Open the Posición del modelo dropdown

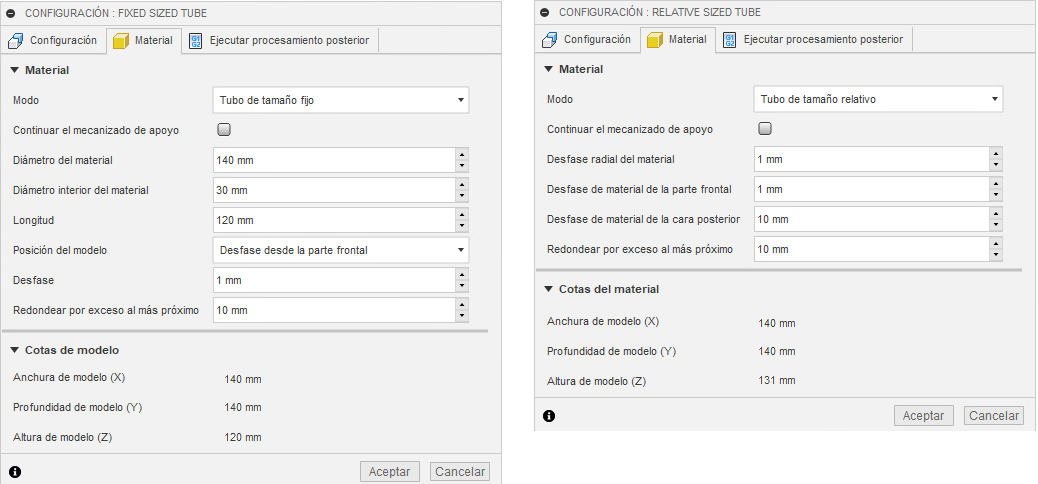(341, 250)
